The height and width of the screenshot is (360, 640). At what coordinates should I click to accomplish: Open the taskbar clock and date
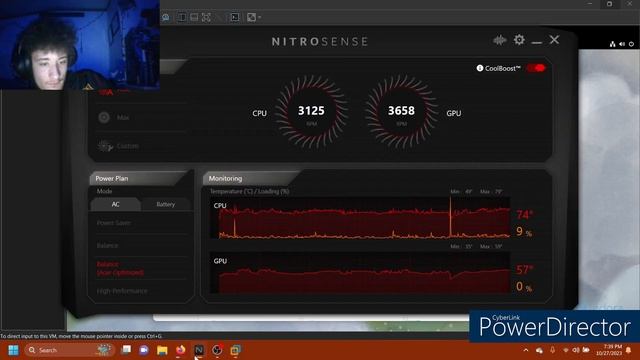click(609, 350)
